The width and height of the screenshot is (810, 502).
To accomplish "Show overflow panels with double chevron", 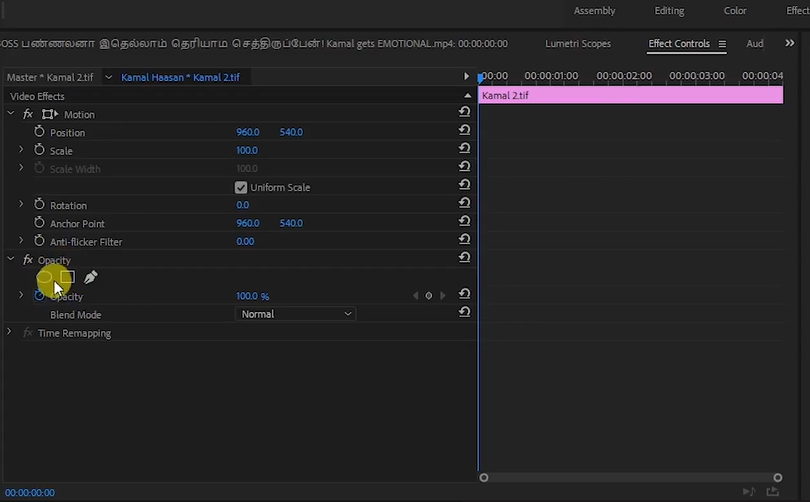I will point(790,43).
